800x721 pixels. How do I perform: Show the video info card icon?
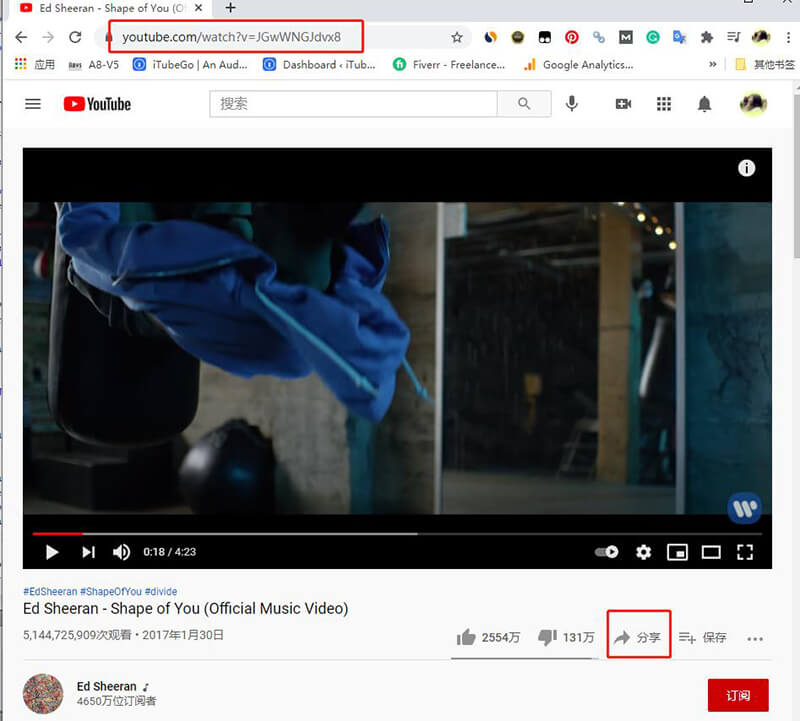(x=746, y=168)
